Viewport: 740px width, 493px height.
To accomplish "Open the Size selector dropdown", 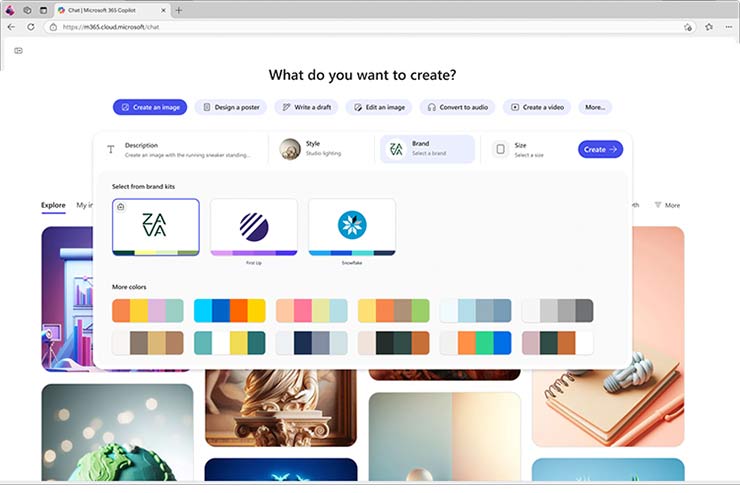I will pos(530,149).
